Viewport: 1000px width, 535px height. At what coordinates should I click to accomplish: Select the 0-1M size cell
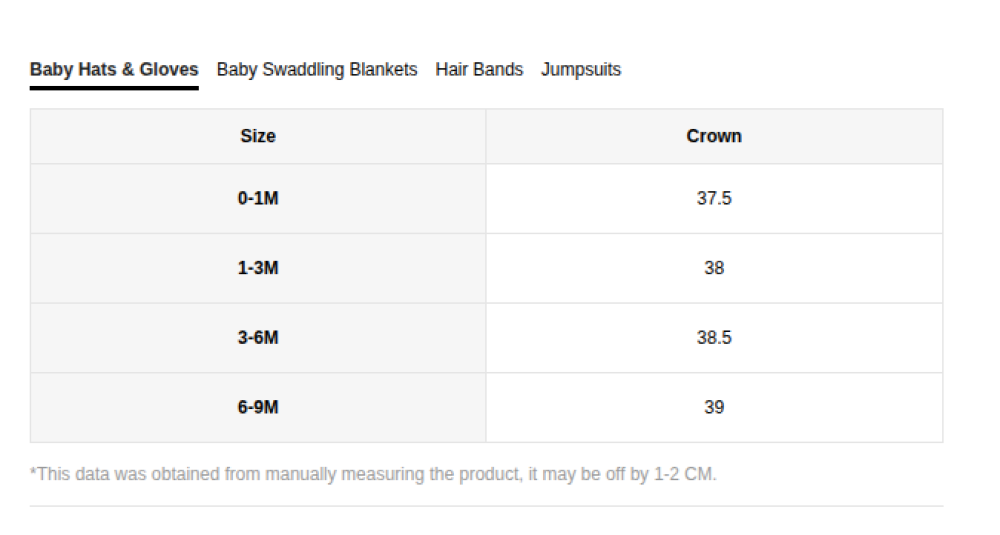[x=258, y=198]
